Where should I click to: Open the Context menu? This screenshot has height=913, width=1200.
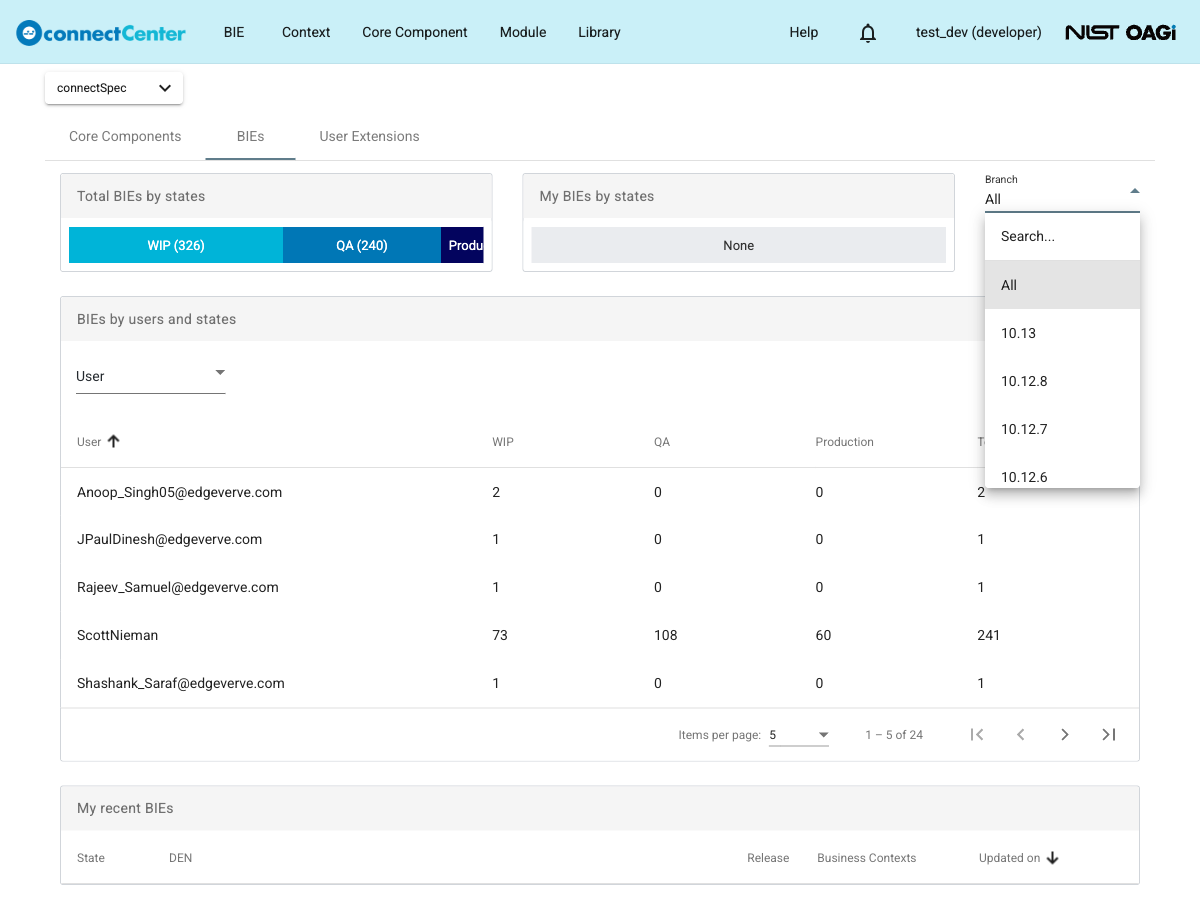306,32
